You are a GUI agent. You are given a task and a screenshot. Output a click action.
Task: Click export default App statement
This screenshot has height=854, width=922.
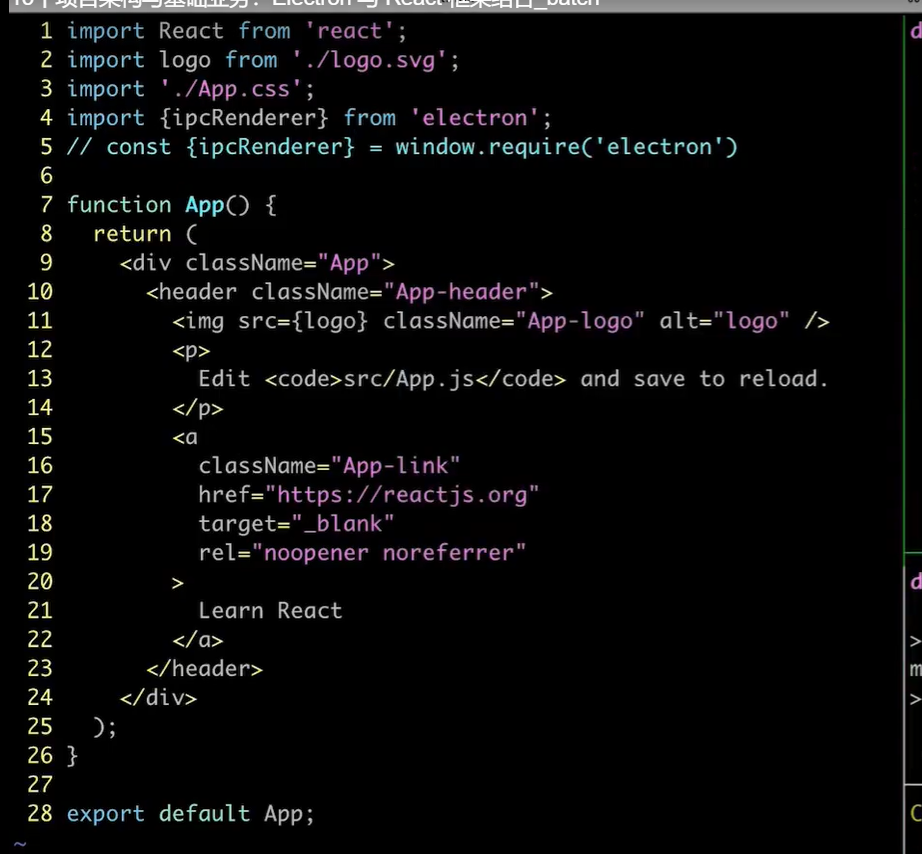coord(190,814)
